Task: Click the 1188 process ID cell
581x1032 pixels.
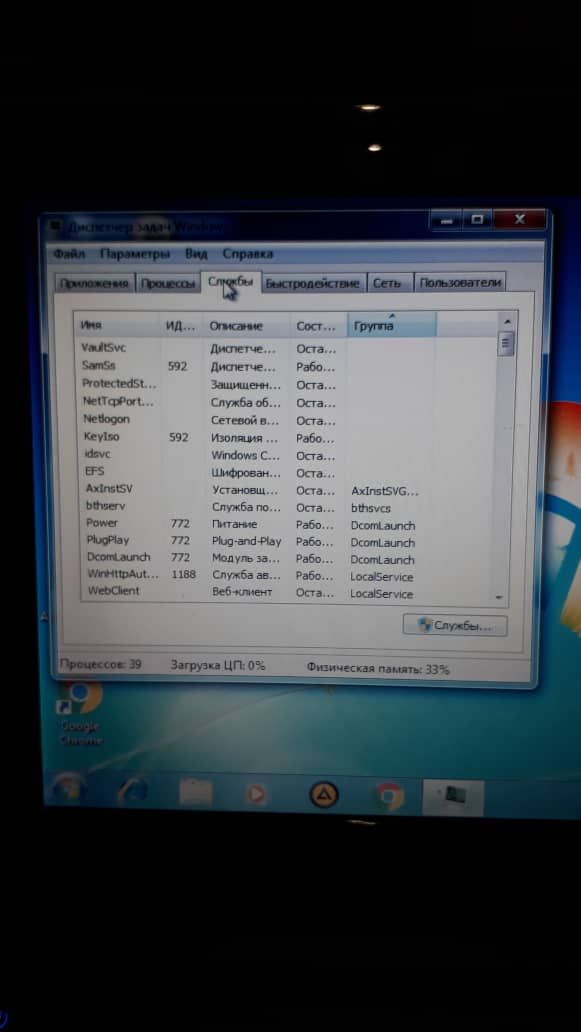Action: tap(184, 575)
